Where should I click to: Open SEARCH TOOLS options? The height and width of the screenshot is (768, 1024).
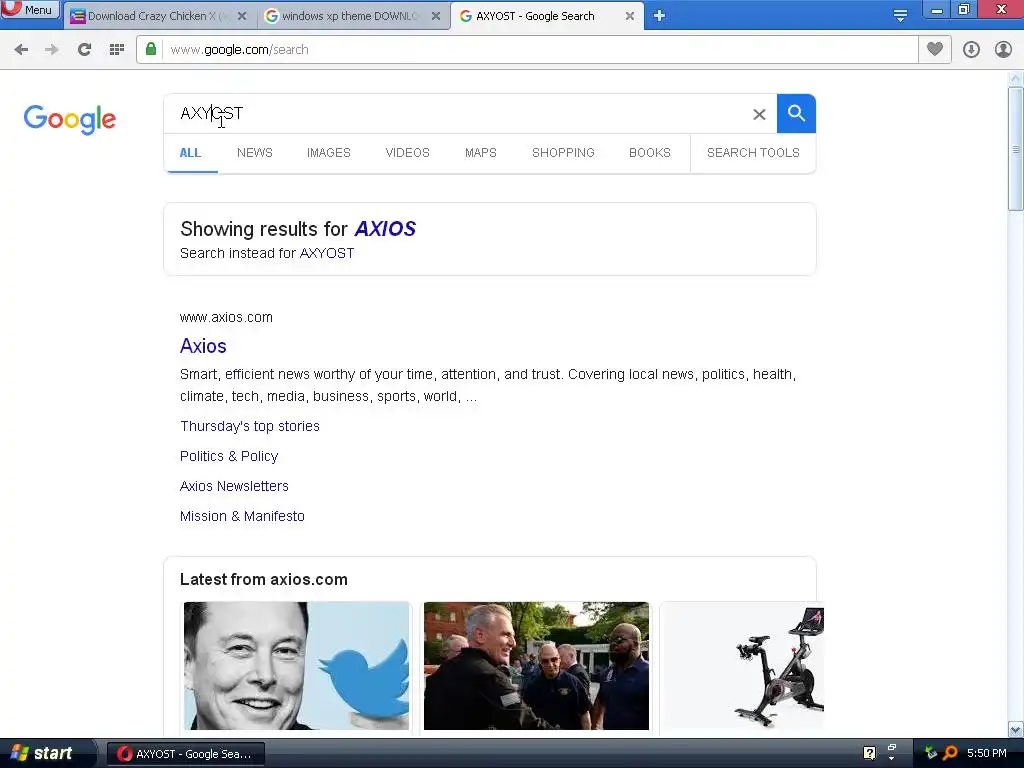pyautogui.click(x=753, y=153)
